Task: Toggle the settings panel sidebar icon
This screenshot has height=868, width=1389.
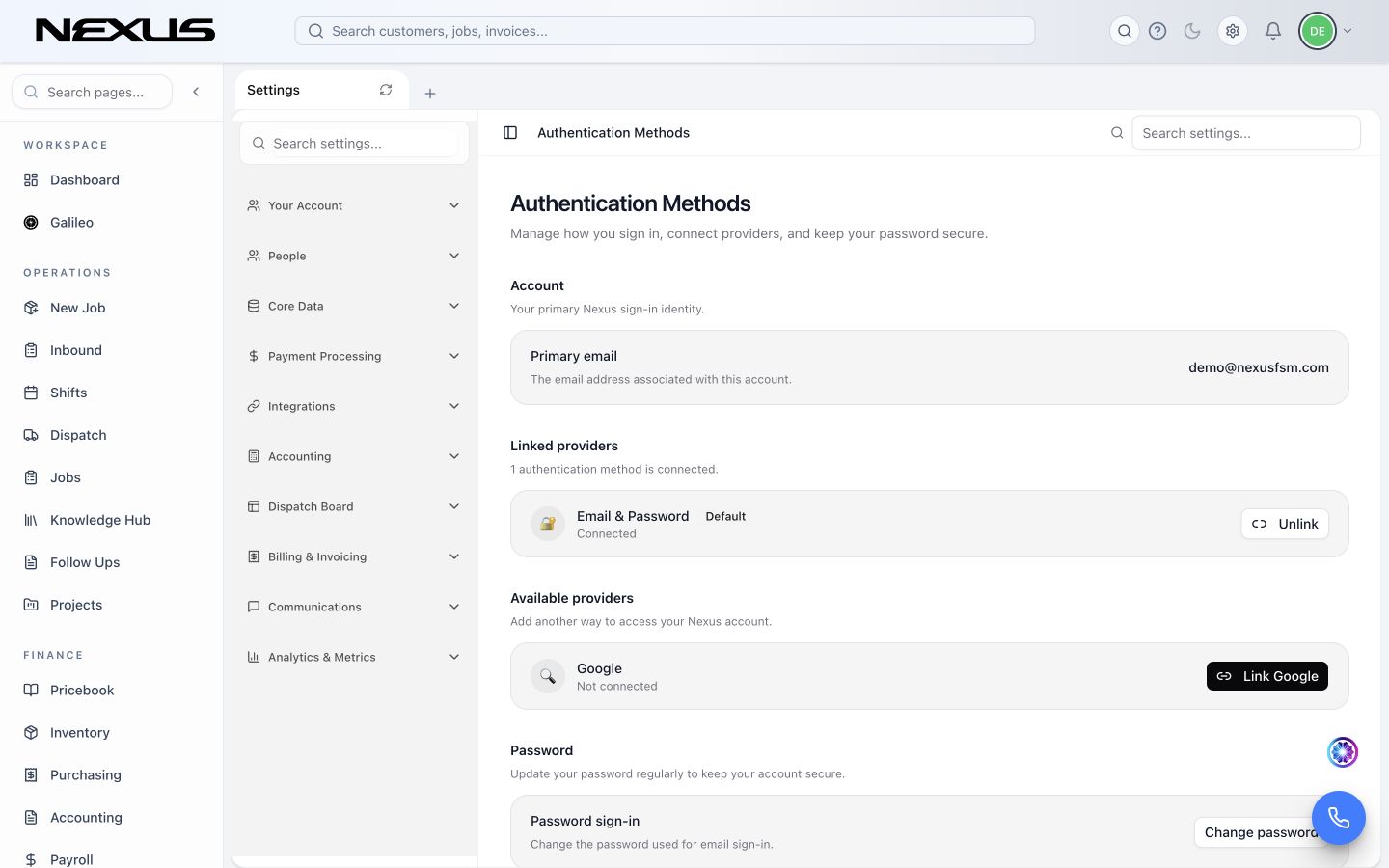Action: tap(510, 133)
